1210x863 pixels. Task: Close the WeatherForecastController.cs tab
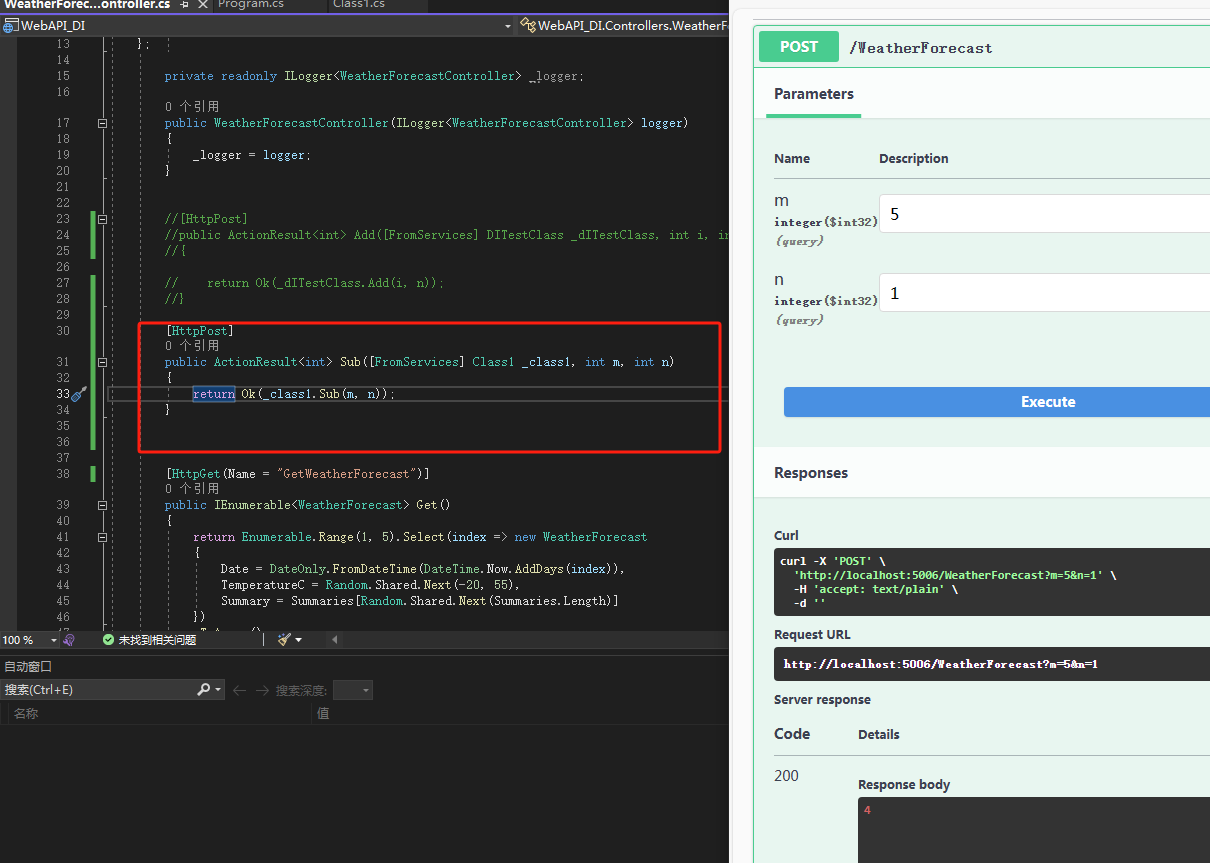[203, 5]
